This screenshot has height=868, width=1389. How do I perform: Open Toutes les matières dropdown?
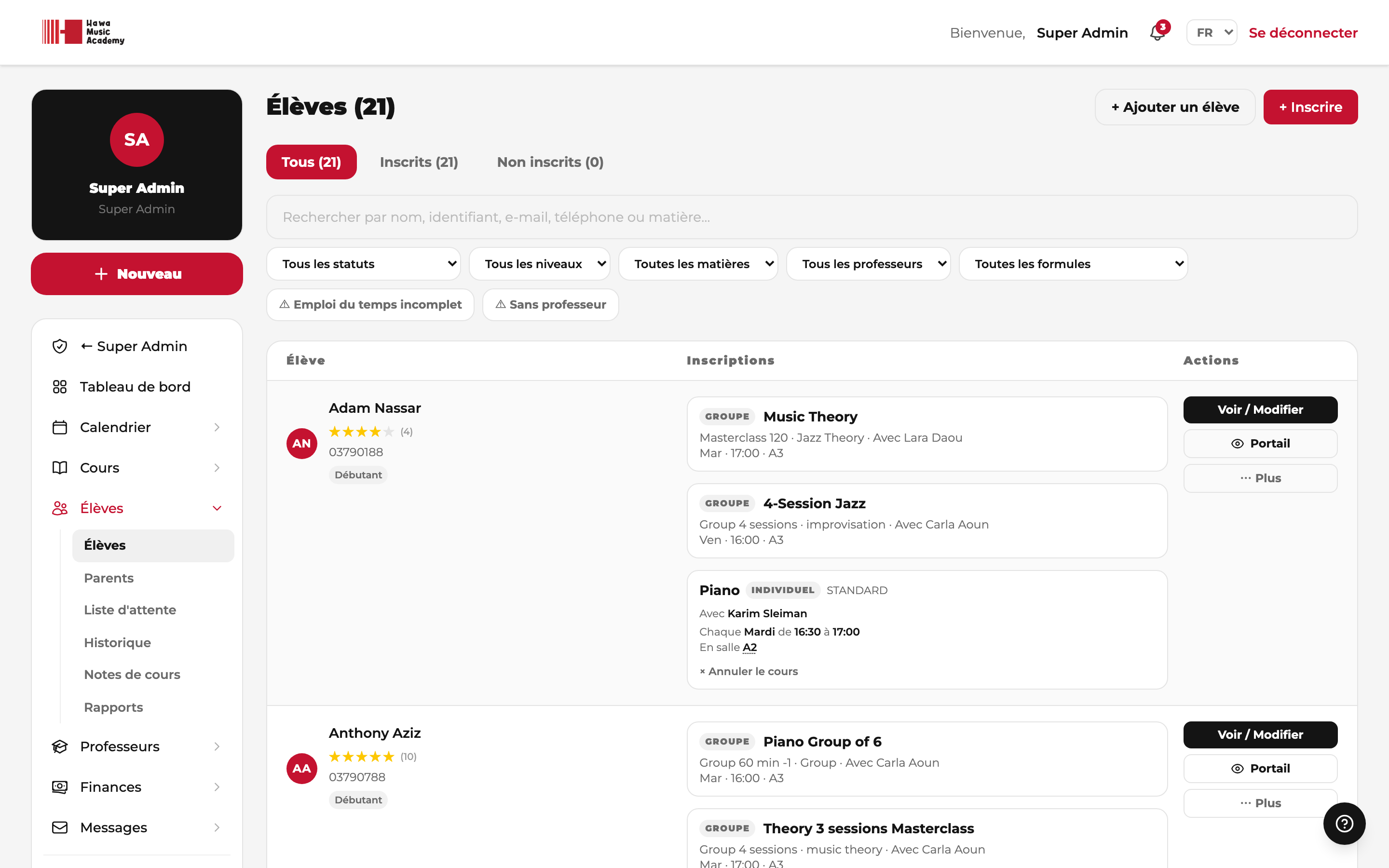click(x=698, y=264)
